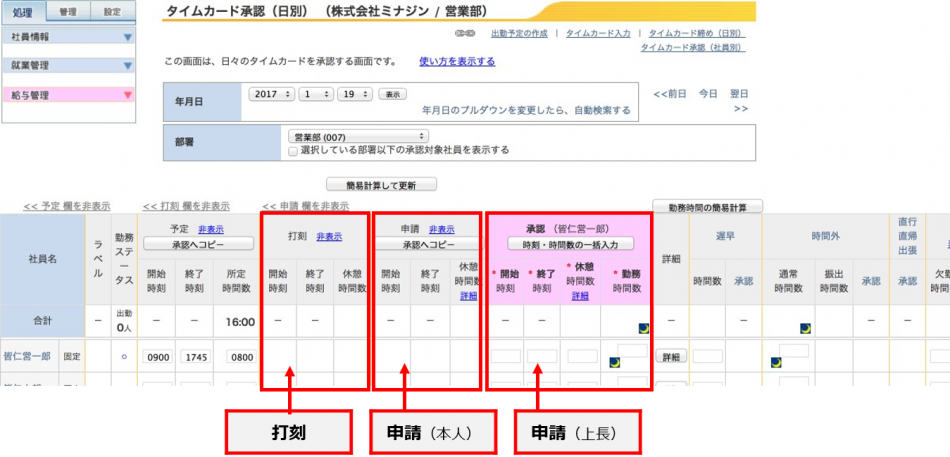Image resolution: width=950 pixels, height=457 pixels.
Task: Click moon icon in 合計 row 通常時間数 cell
Action: pyautogui.click(x=805, y=329)
